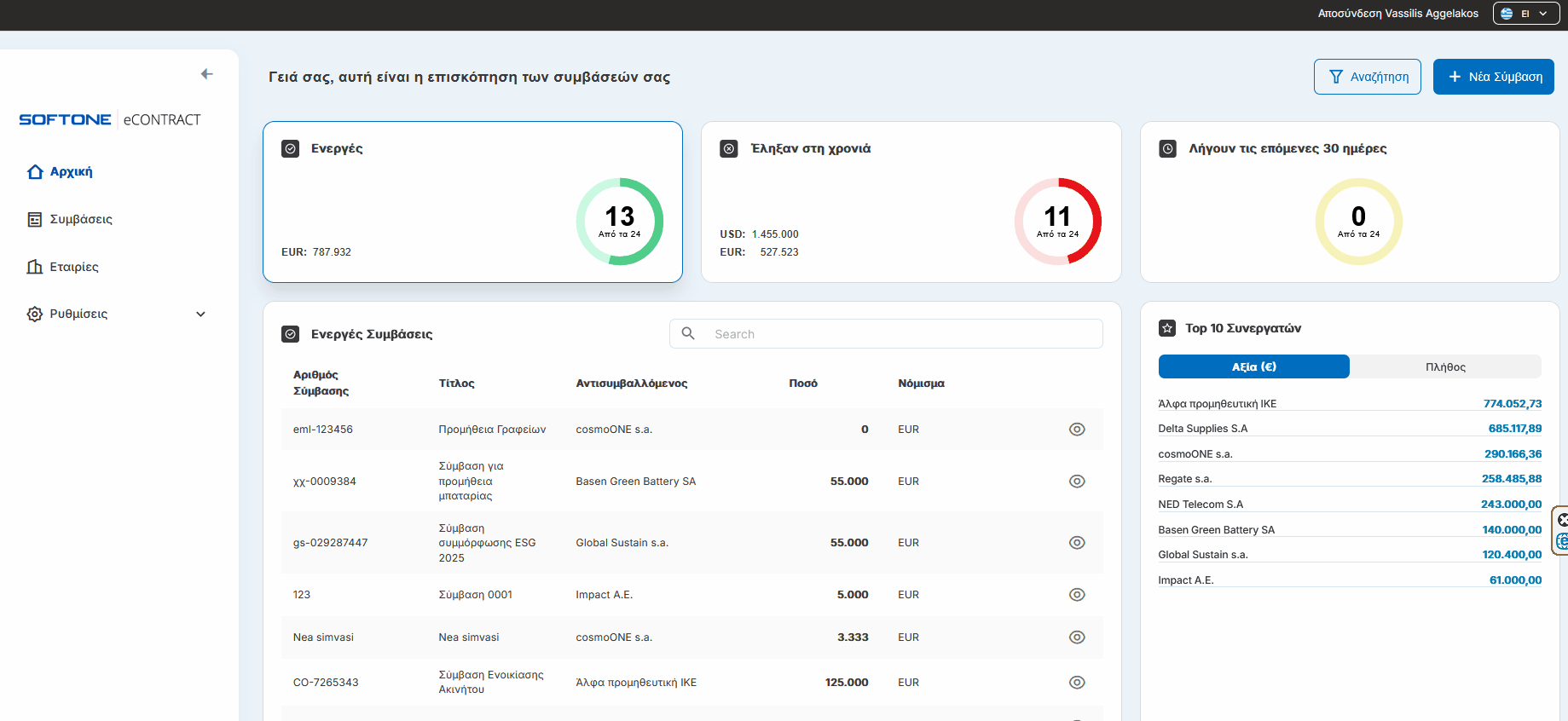
Task: Create a new contract with Νέα Σύμβαση
Action: pyautogui.click(x=1493, y=77)
